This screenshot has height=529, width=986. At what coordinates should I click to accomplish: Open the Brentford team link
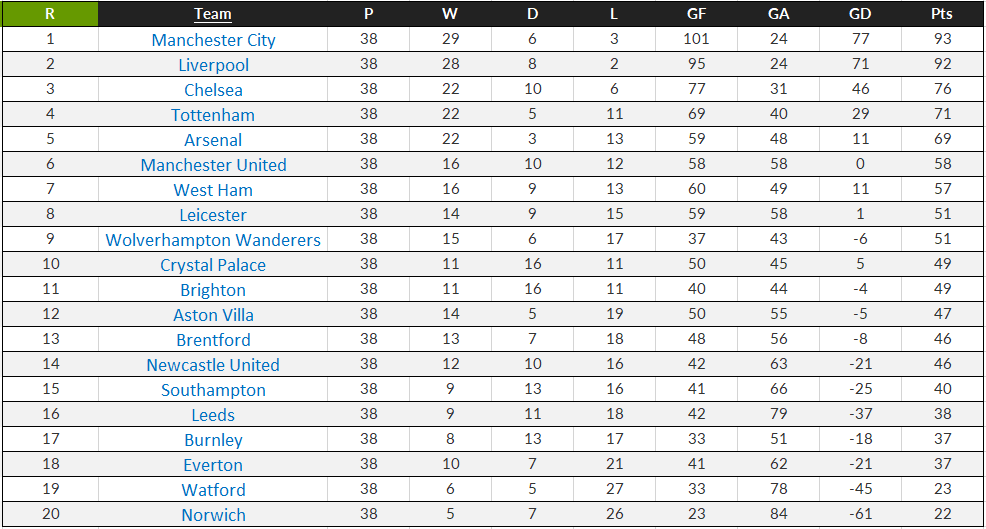(213, 340)
